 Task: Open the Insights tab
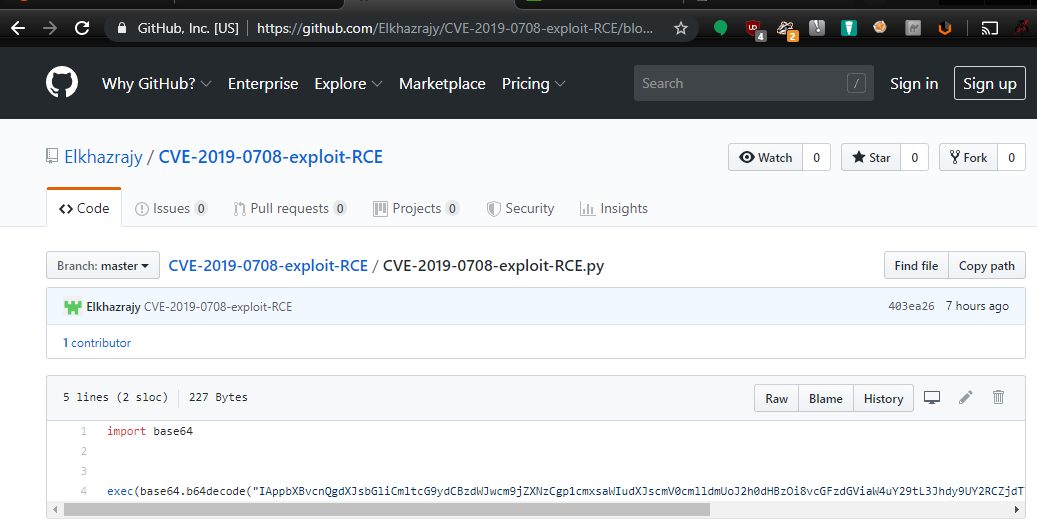(614, 208)
